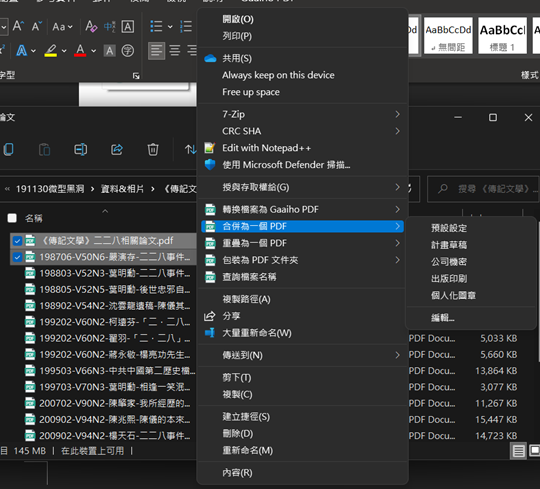Click 共用(S) OneDrive entry
This screenshot has width=540, height=489.
coord(302,58)
